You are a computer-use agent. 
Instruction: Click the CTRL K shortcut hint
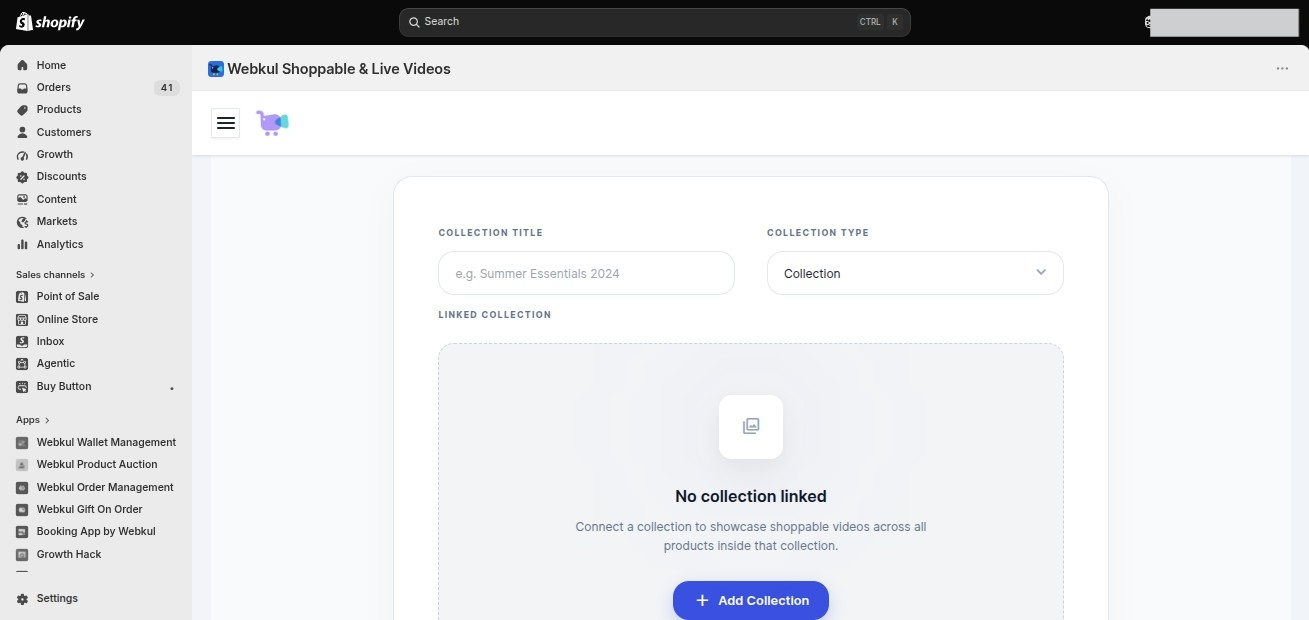(880, 22)
